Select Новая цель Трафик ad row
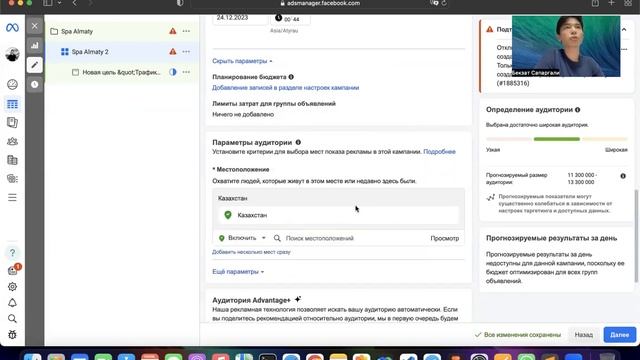640x360 pixels. pos(121,72)
